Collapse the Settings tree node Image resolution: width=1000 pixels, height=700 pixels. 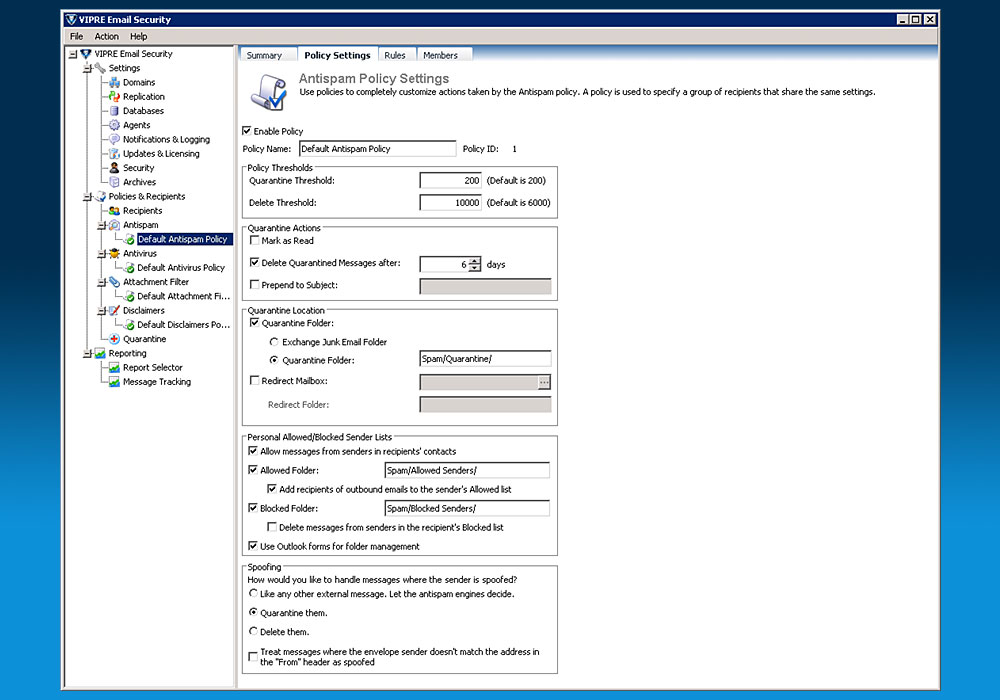[87, 68]
